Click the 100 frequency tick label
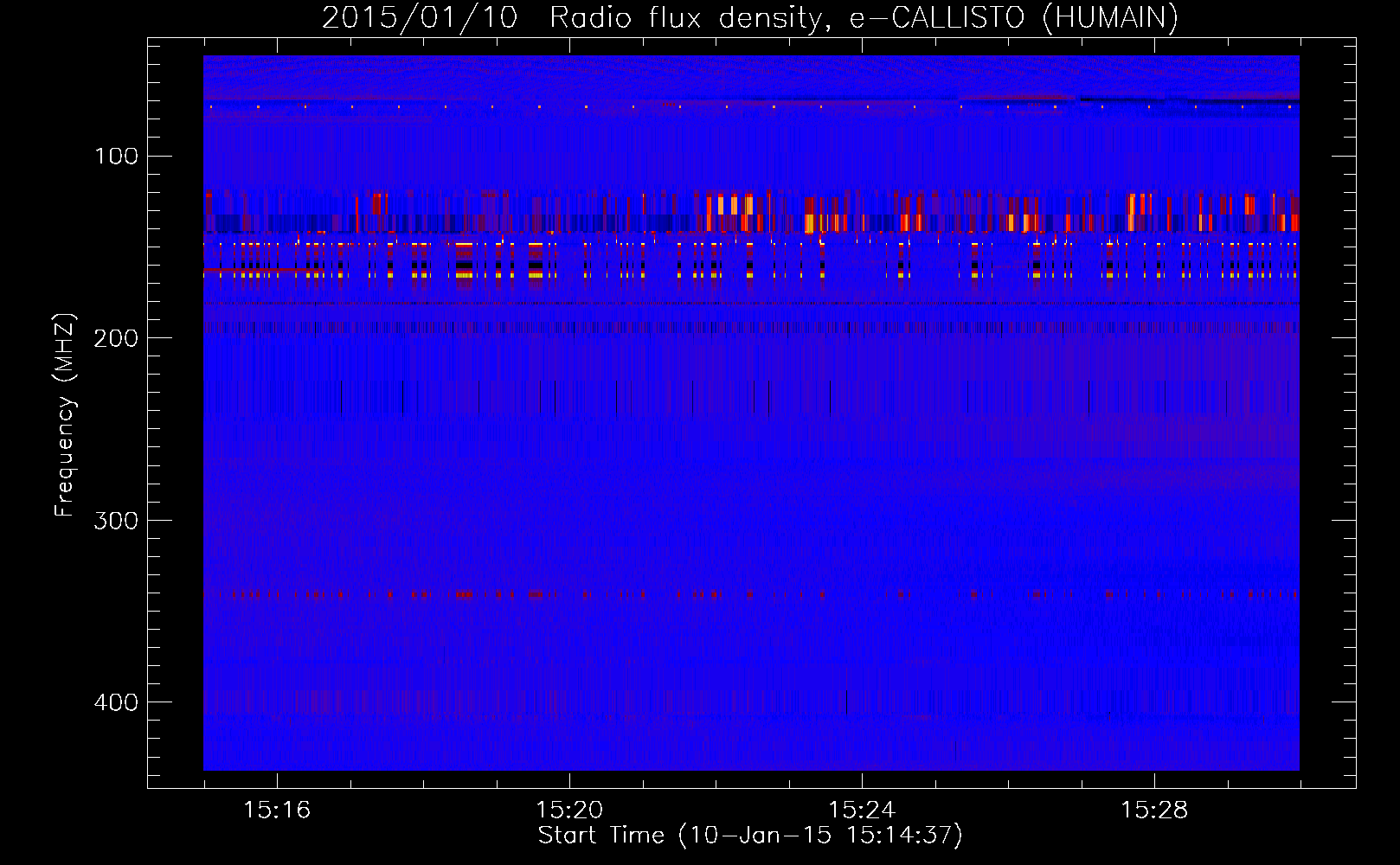 [x=116, y=156]
